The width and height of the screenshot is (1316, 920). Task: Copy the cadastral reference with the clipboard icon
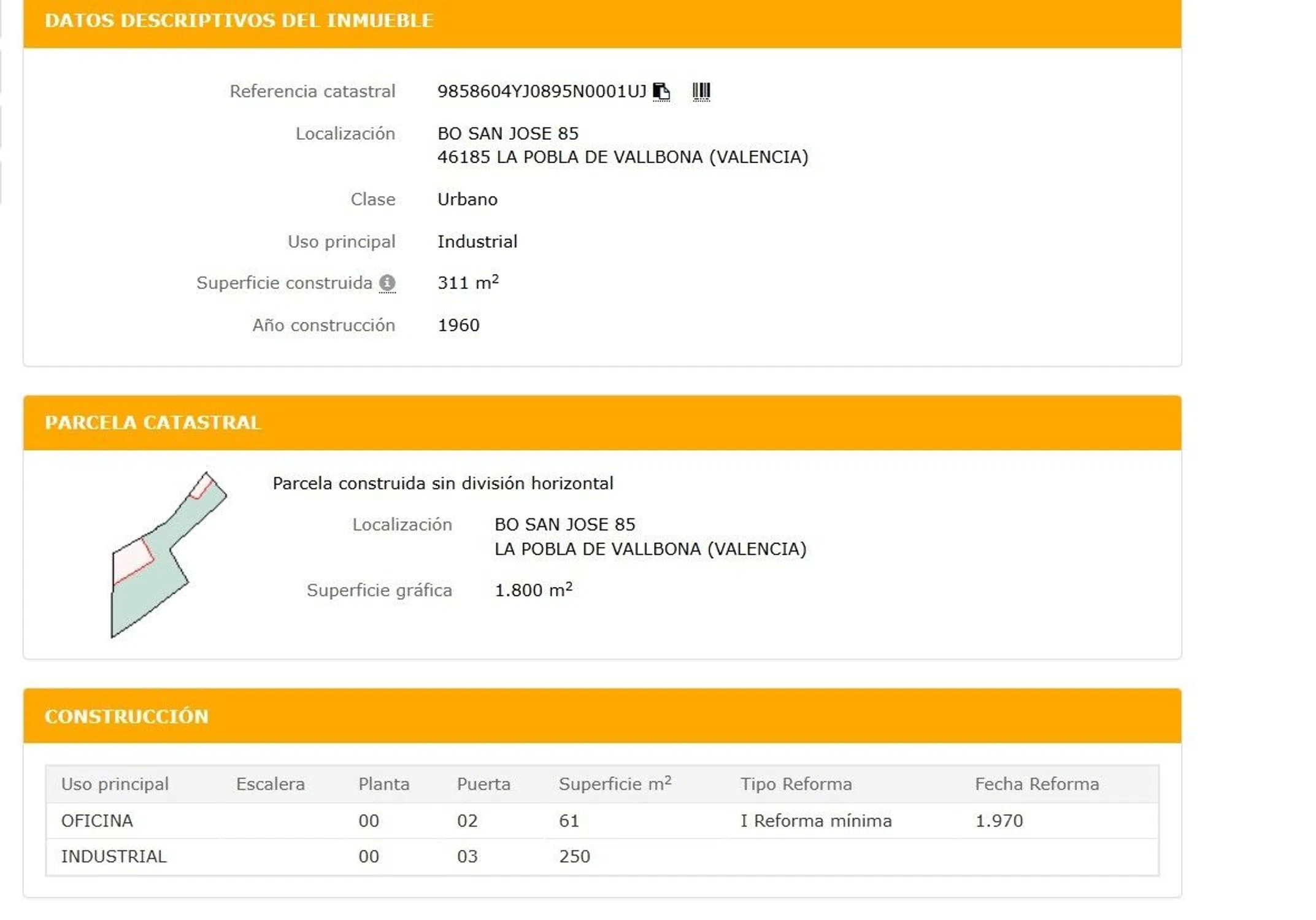click(x=661, y=91)
